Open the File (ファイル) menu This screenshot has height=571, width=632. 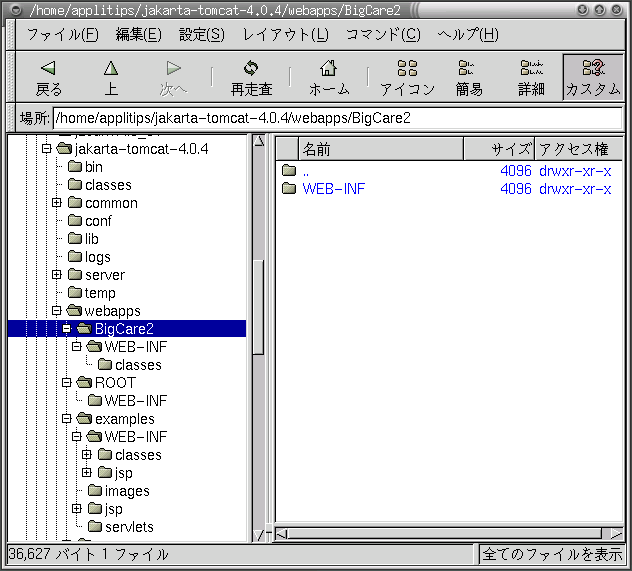62,34
